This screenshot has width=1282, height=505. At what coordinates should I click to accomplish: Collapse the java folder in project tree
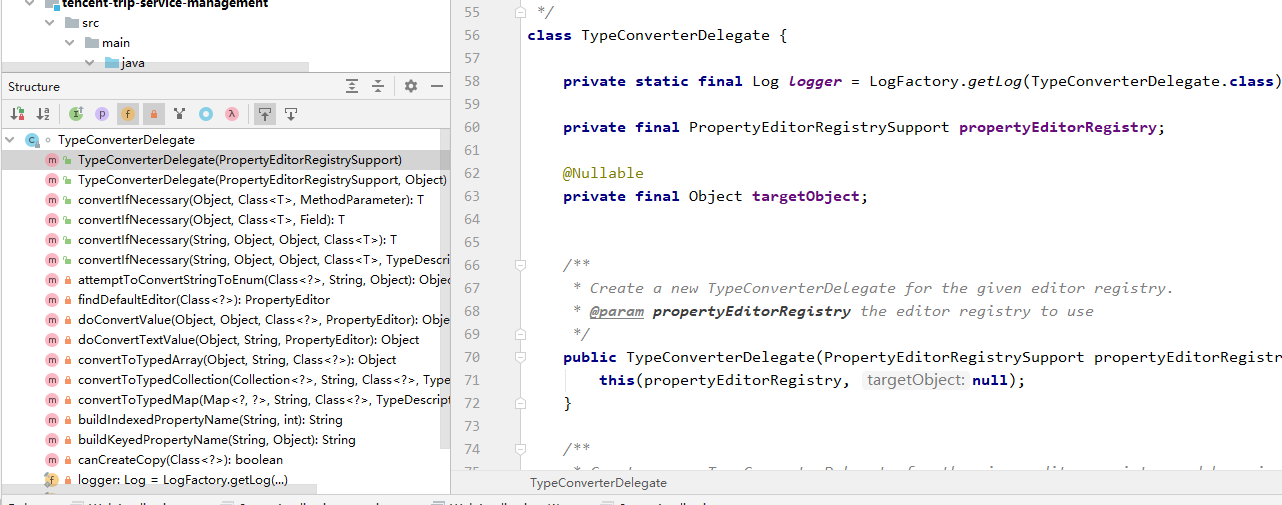click(89, 63)
